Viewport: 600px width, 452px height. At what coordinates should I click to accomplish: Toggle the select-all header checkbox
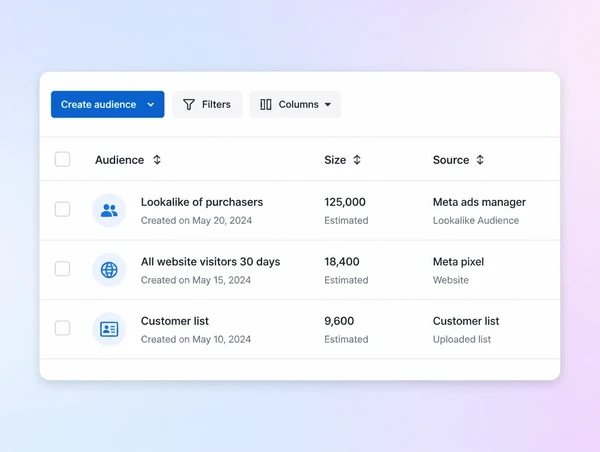[x=62, y=159]
